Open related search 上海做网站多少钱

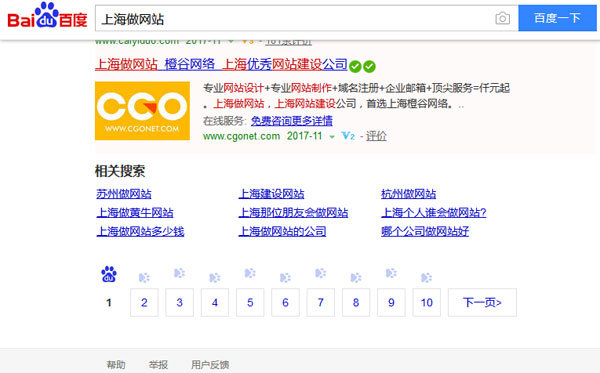[140, 231]
